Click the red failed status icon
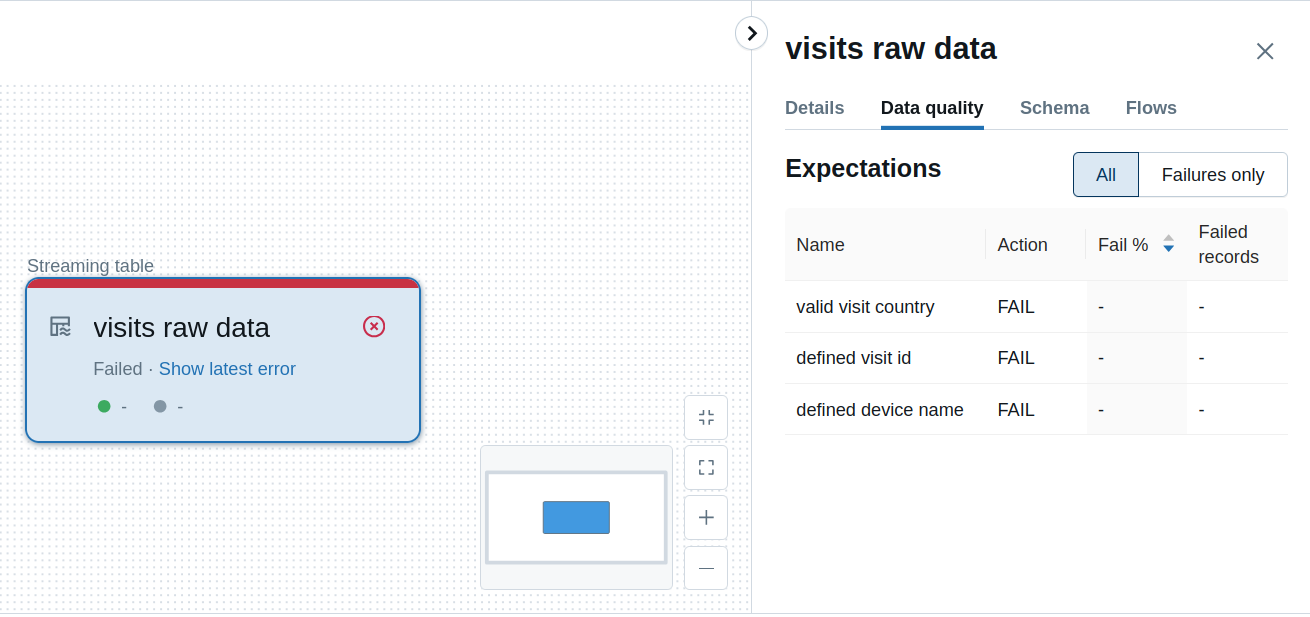 coord(374,326)
